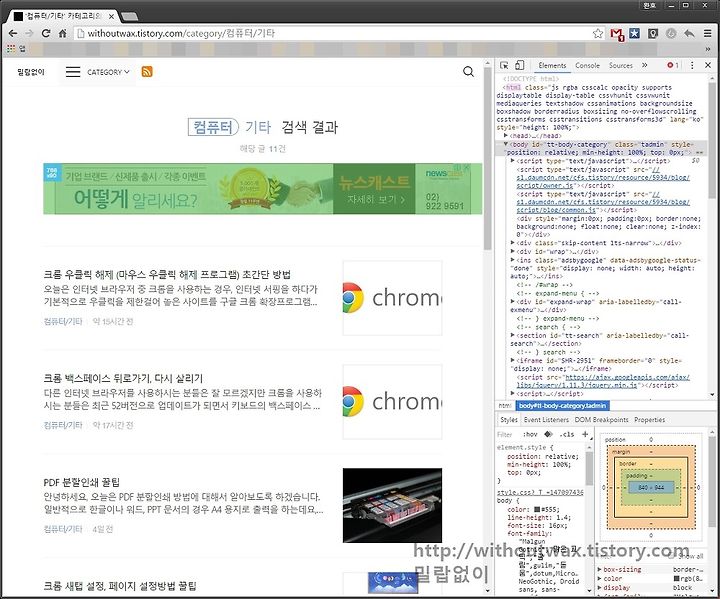
Task: Open the Gmail checker extension icon
Action: (x=617, y=34)
